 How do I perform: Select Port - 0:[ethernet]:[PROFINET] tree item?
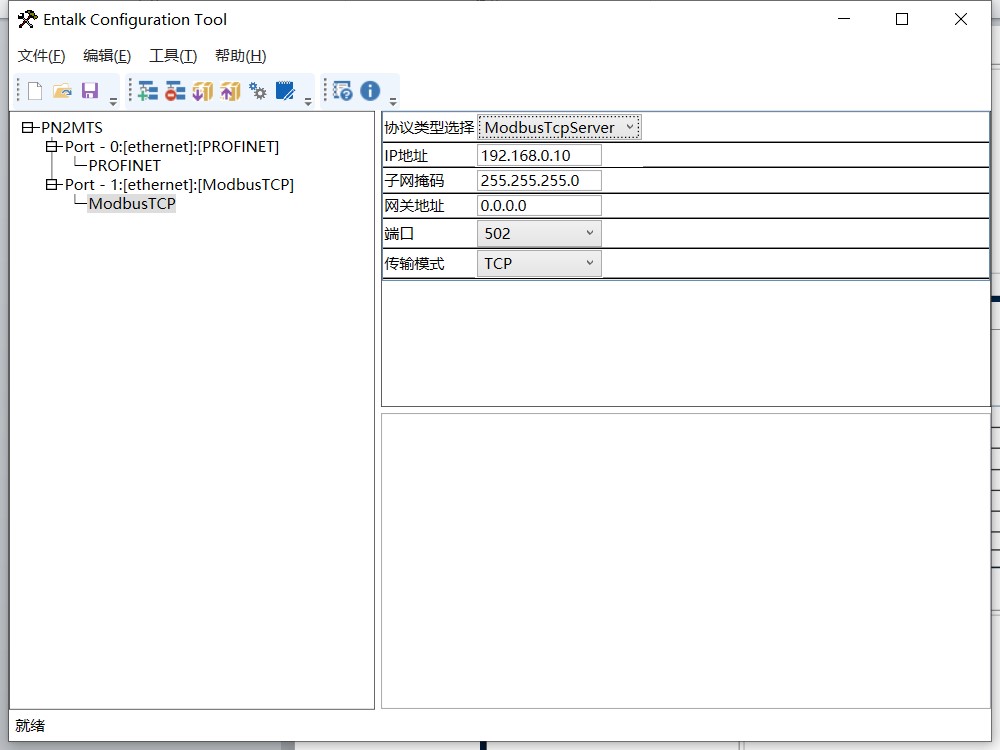(x=172, y=147)
